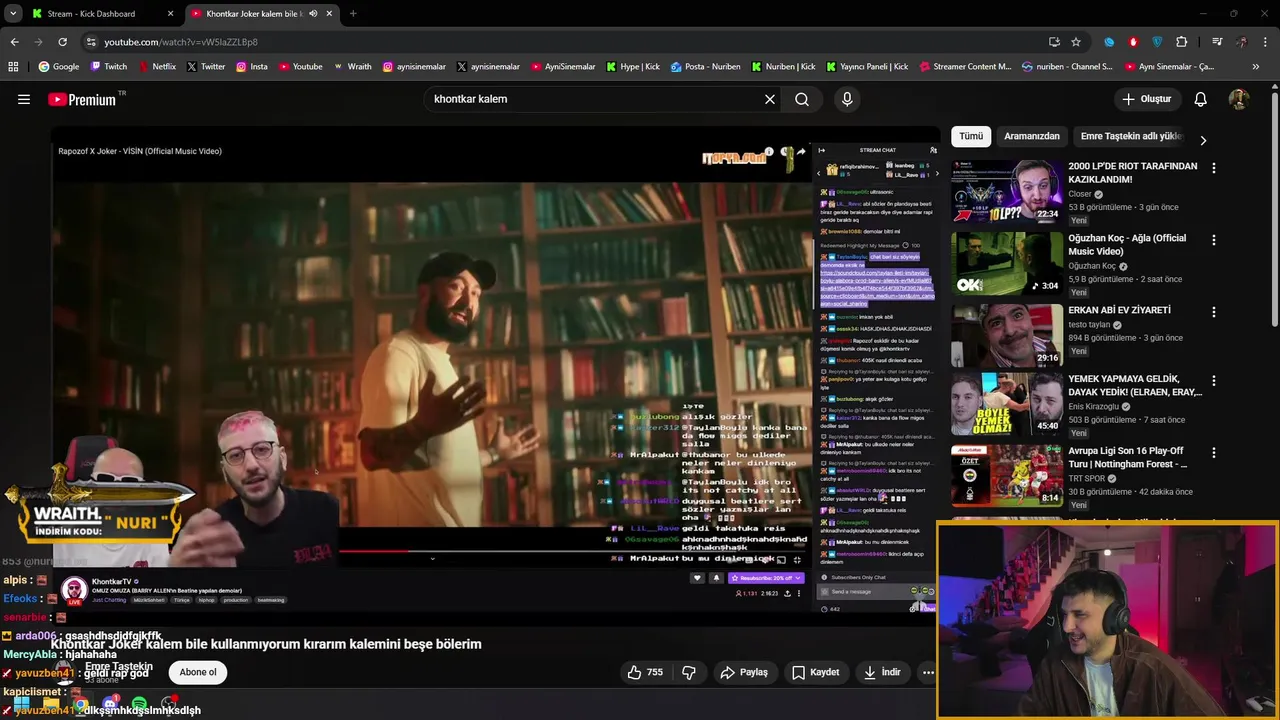Download video with İndir button
Image resolution: width=1280 pixels, height=720 pixels.
pos(881,672)
